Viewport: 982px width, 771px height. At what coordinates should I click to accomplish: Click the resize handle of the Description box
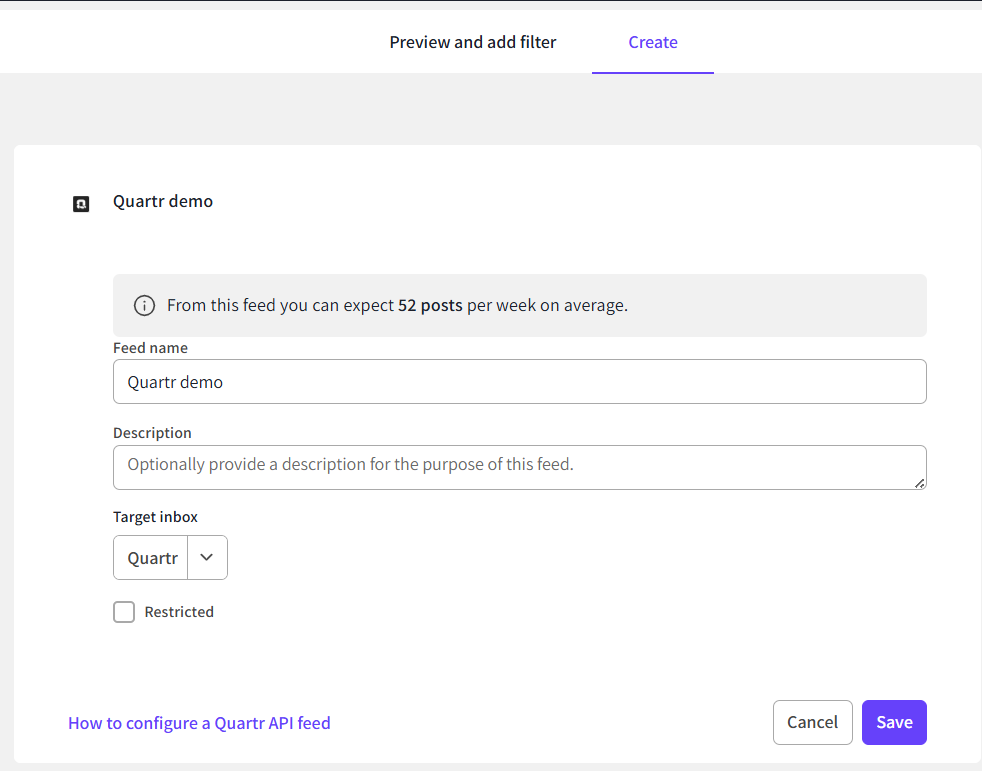pyautogui.click(x=919, y=482)
